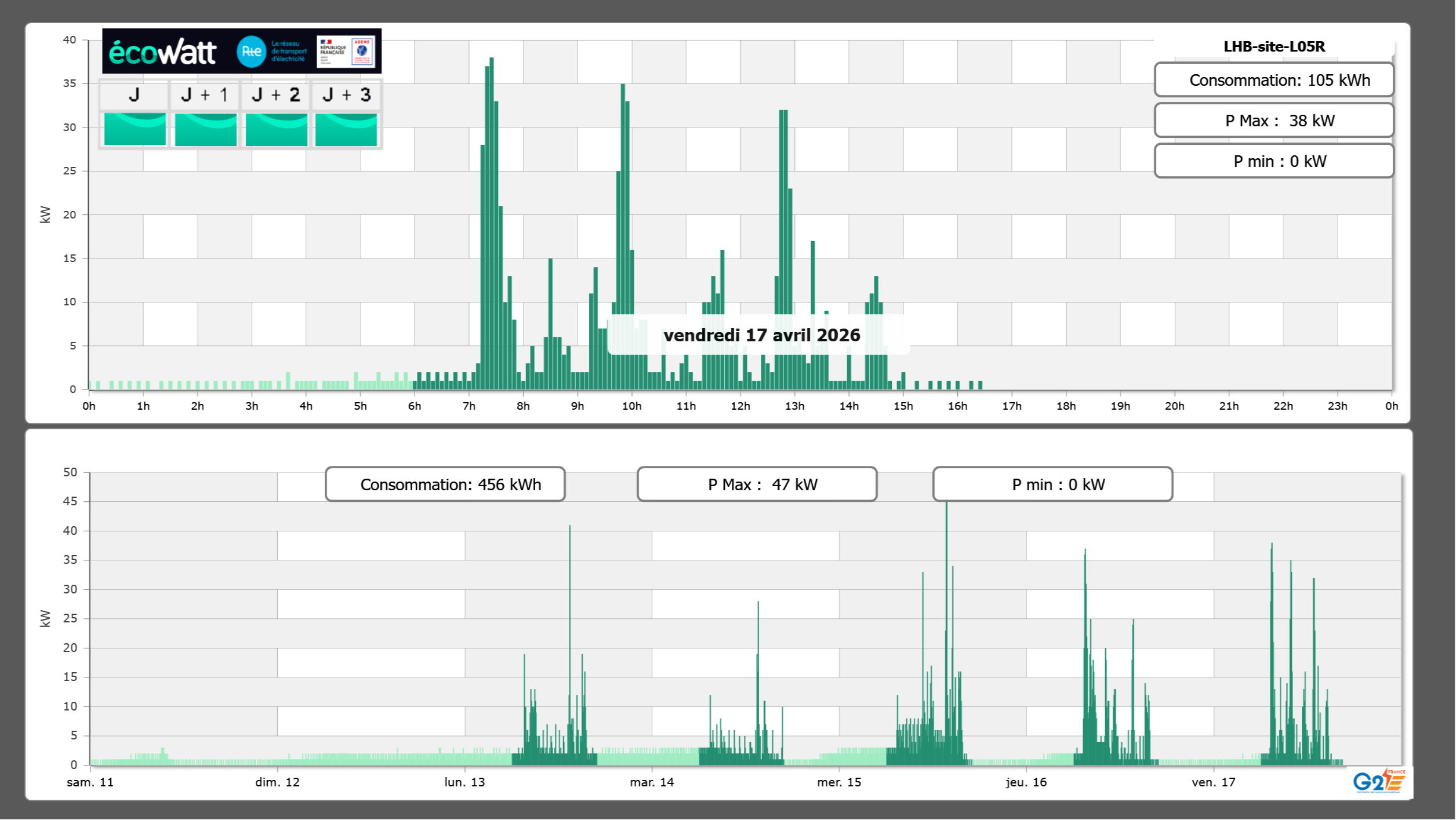Click the mer. 15 axis label

838,782
